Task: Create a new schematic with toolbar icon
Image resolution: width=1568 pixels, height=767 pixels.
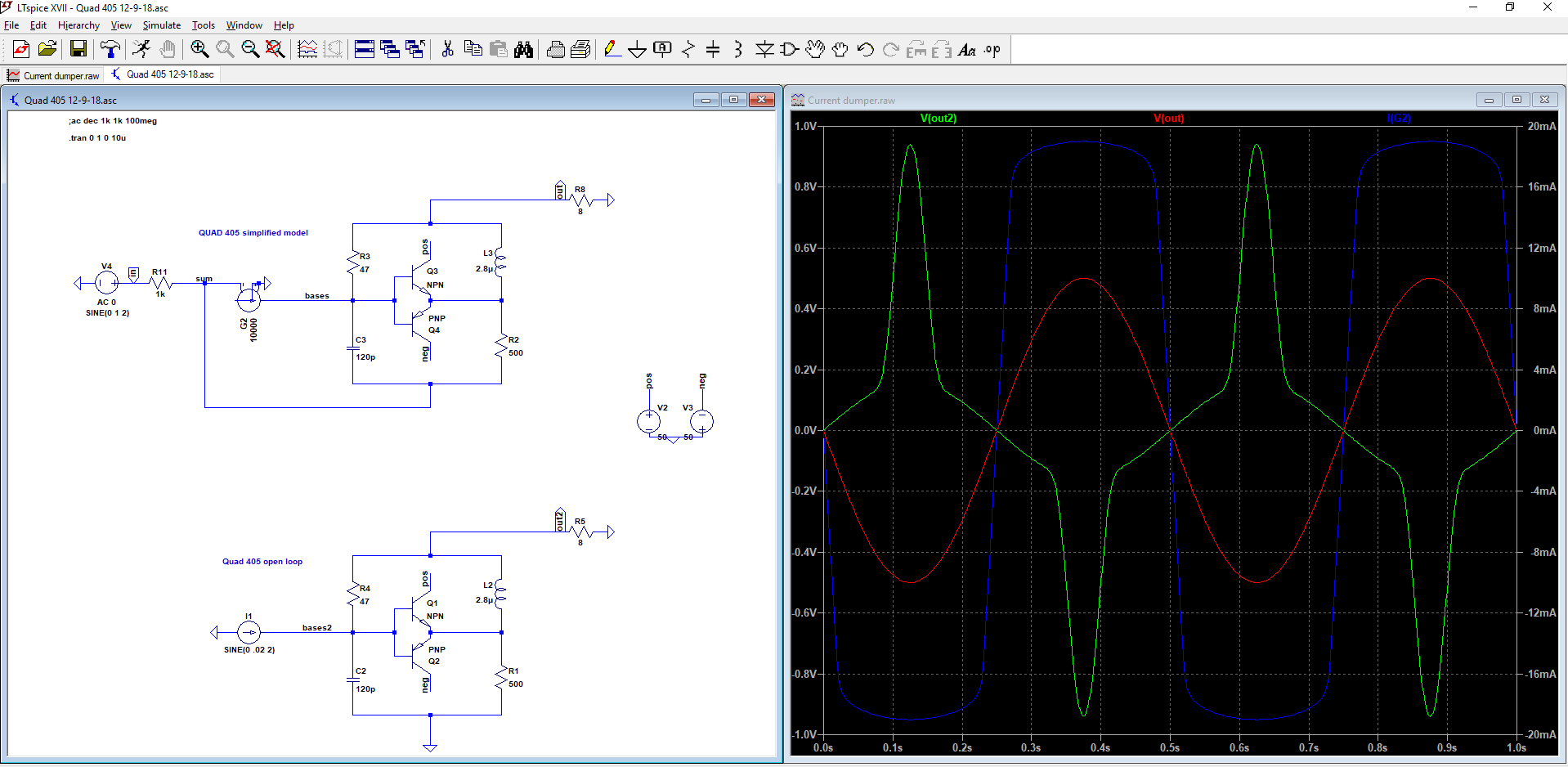Action: tap(21, 50)
